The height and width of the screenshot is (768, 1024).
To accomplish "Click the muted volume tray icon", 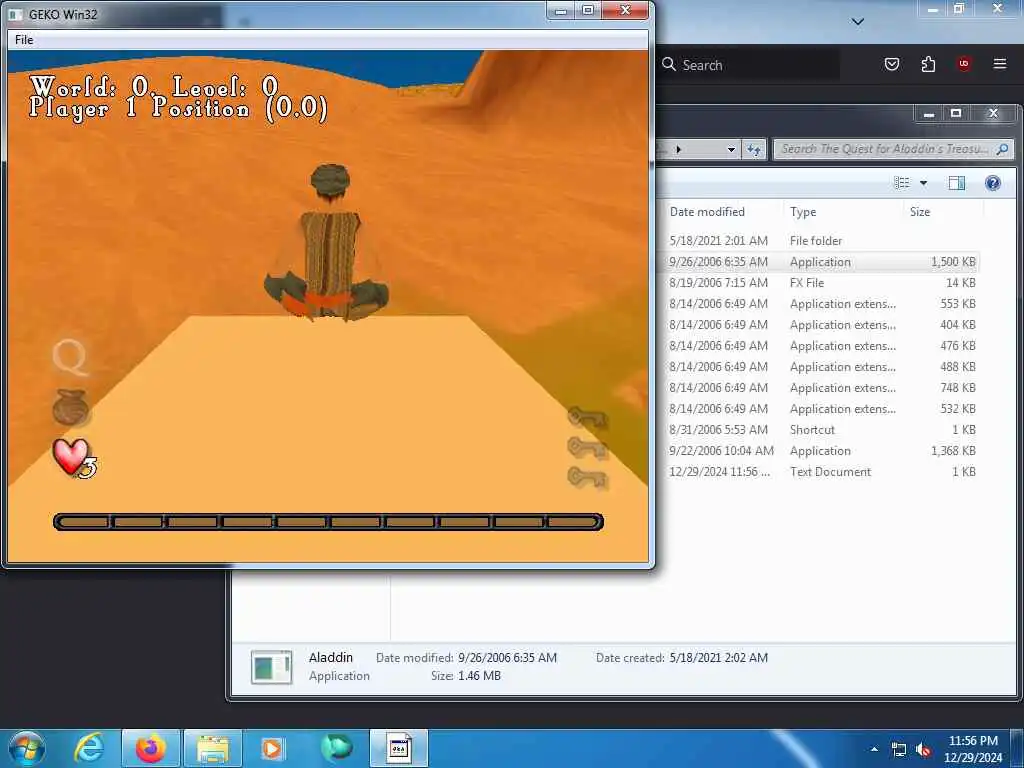I will (x=923, y=749).
